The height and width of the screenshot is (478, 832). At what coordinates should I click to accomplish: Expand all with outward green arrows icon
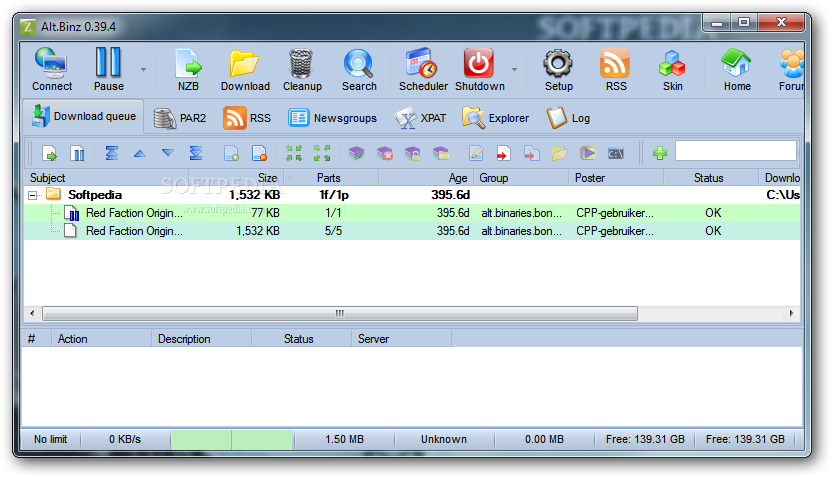(322, 153)
